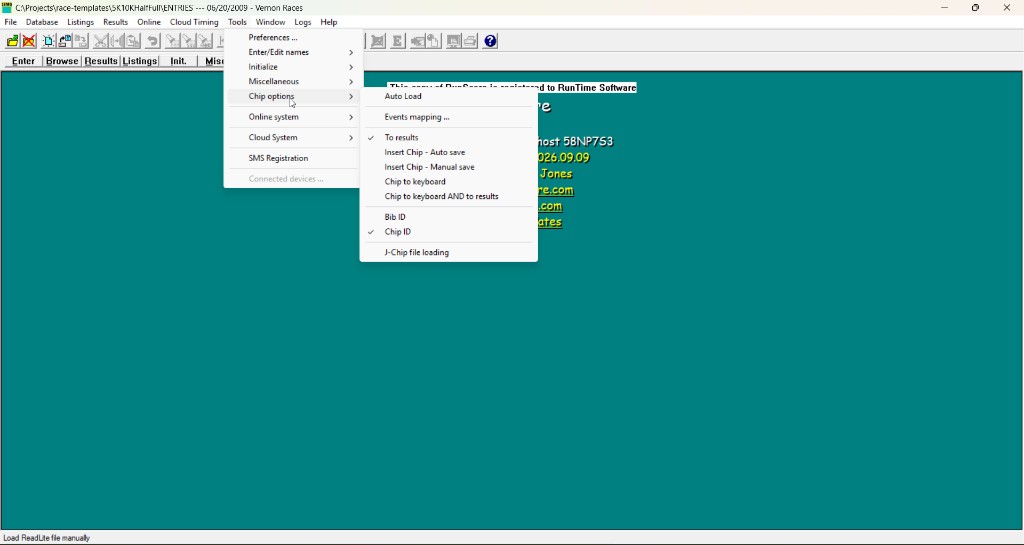Expand the Online system submenu arrow

351,117
